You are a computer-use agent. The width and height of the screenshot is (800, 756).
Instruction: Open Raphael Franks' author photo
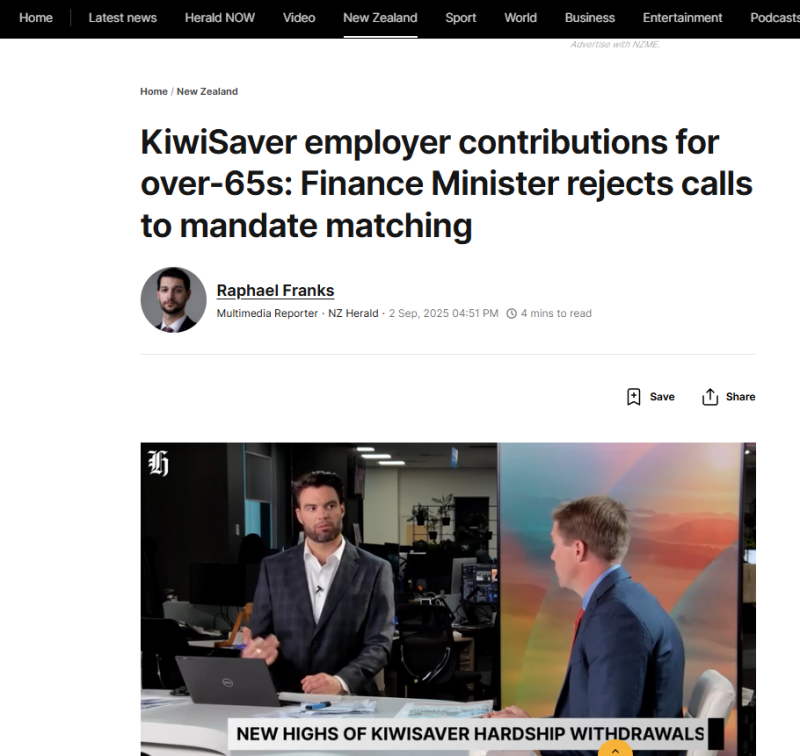coord(173,300)
